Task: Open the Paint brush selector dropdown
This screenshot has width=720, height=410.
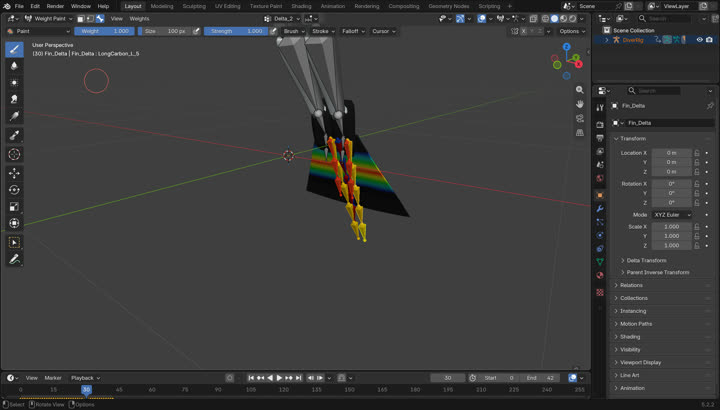Action: (38, 31)
